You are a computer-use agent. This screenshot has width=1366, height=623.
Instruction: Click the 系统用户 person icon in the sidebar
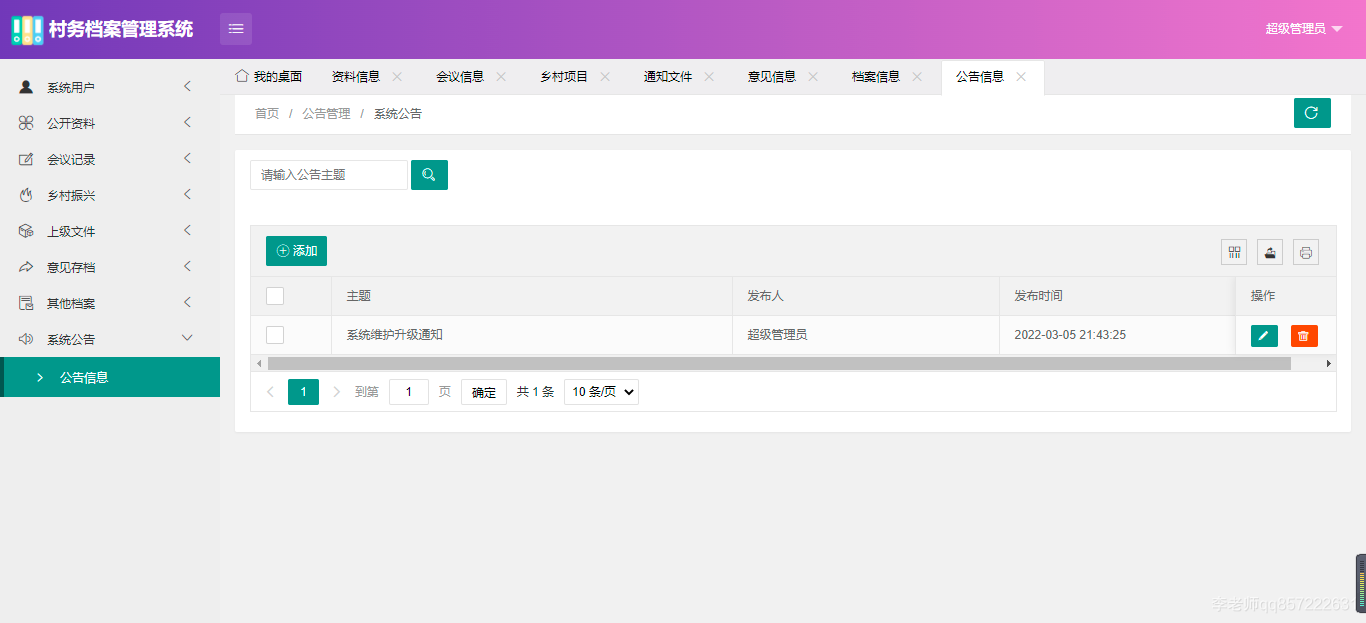coord(26,87)
